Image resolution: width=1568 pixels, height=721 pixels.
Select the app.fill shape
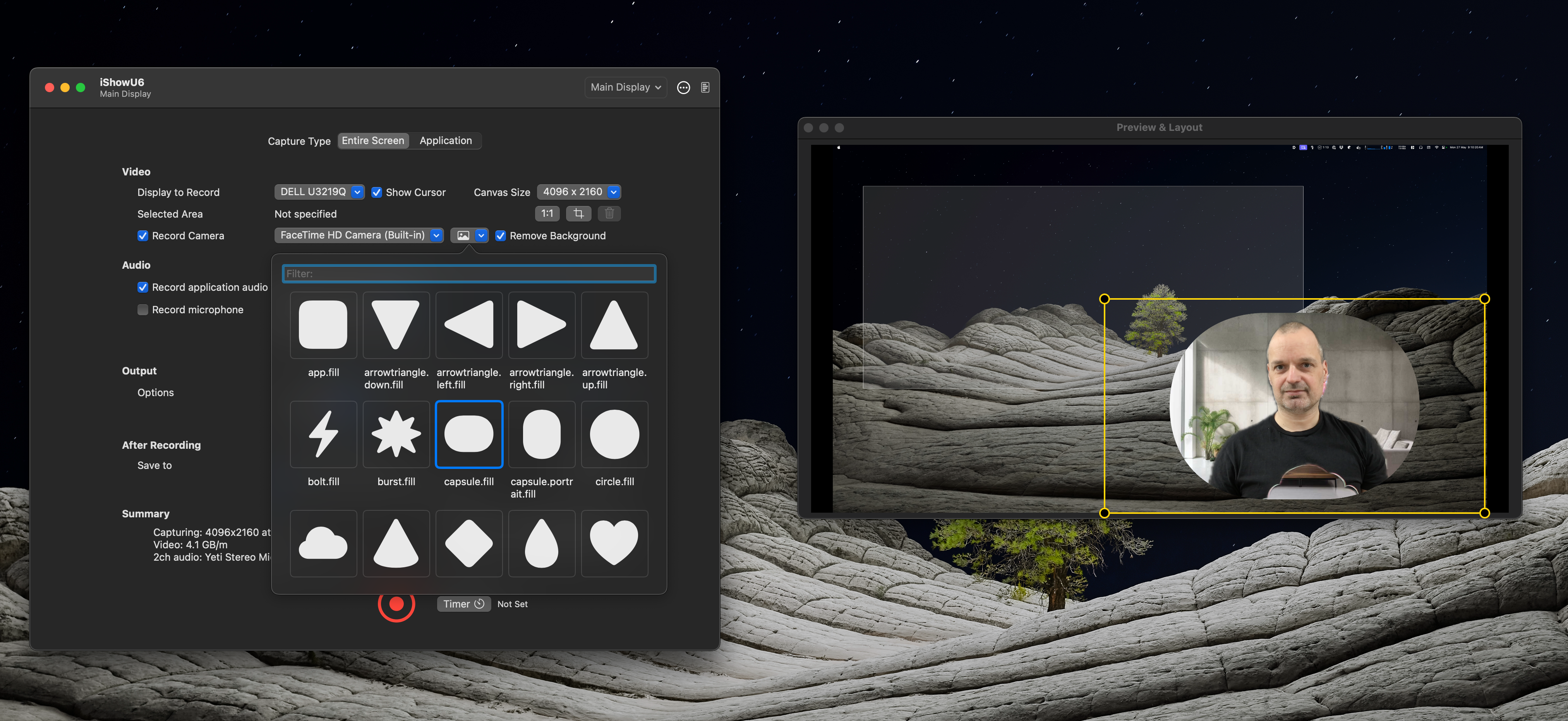323,325
